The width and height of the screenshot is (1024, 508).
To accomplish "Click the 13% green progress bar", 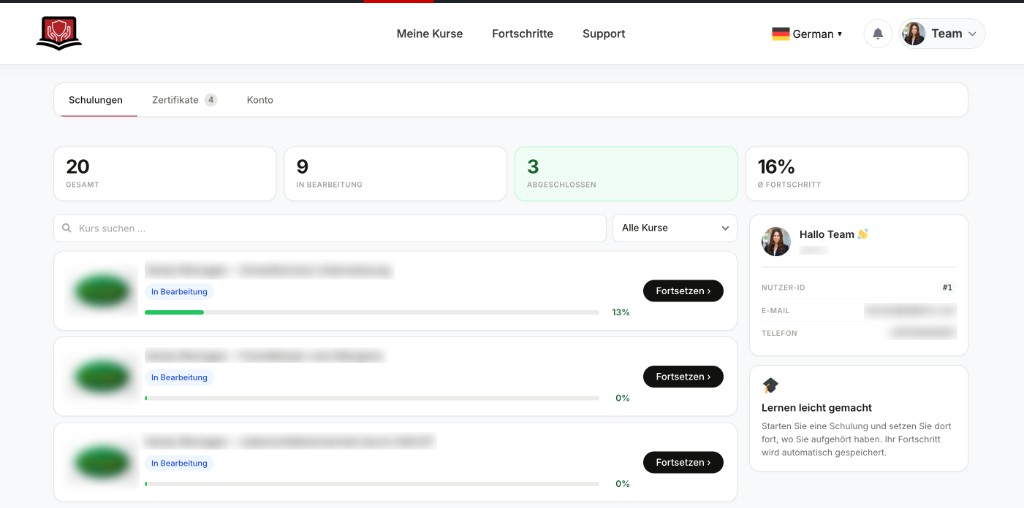I will click(x=174, y=312).
